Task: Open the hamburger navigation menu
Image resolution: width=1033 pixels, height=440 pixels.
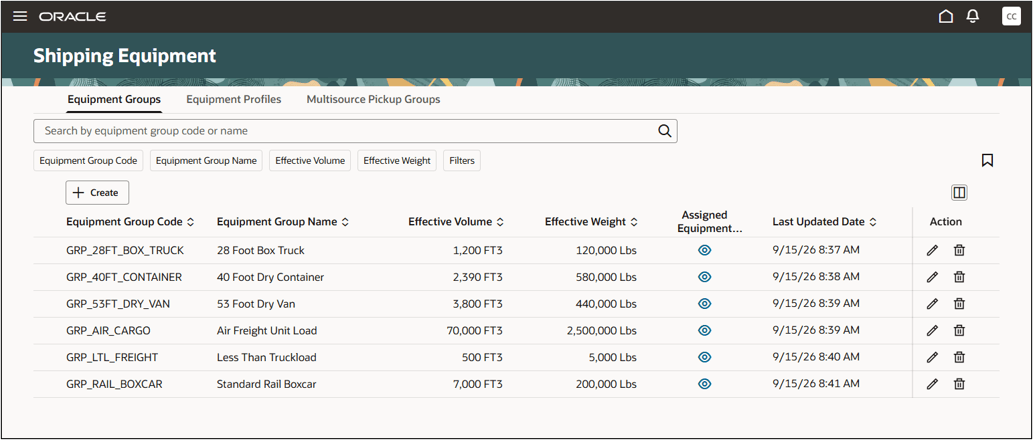Action: (20, 16)
